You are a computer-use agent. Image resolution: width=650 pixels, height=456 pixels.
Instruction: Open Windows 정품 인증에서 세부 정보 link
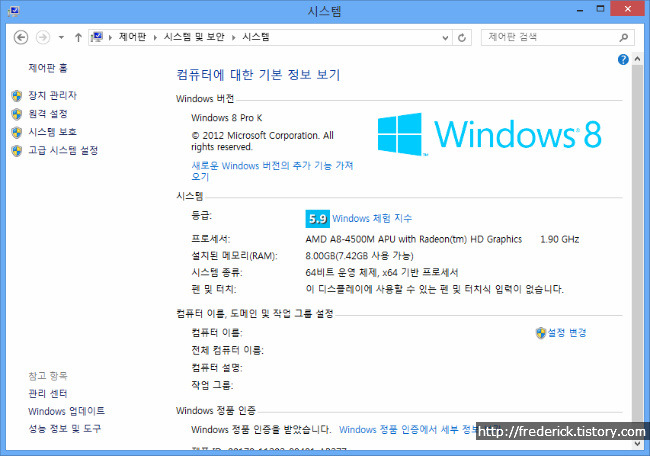[x=408, y=429]
